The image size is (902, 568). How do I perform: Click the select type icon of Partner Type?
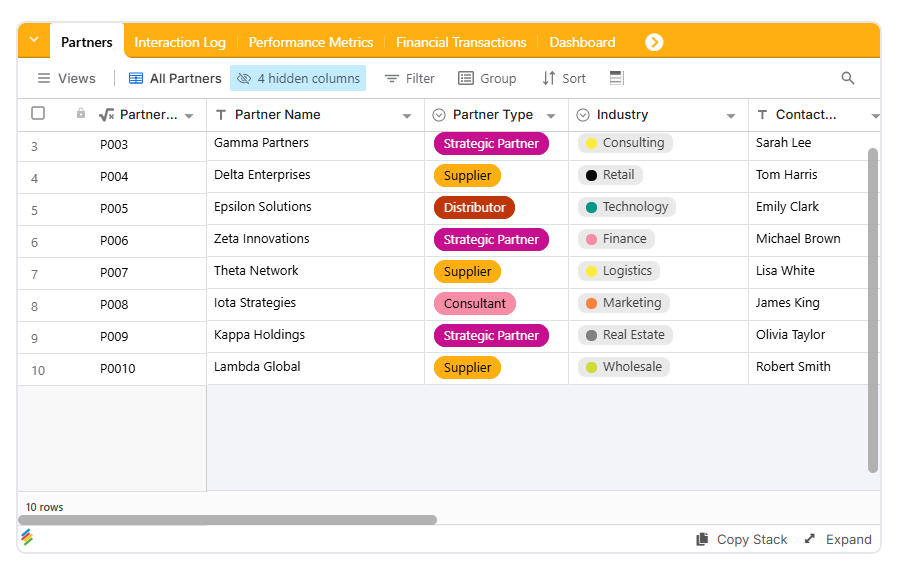click(439, 115)
